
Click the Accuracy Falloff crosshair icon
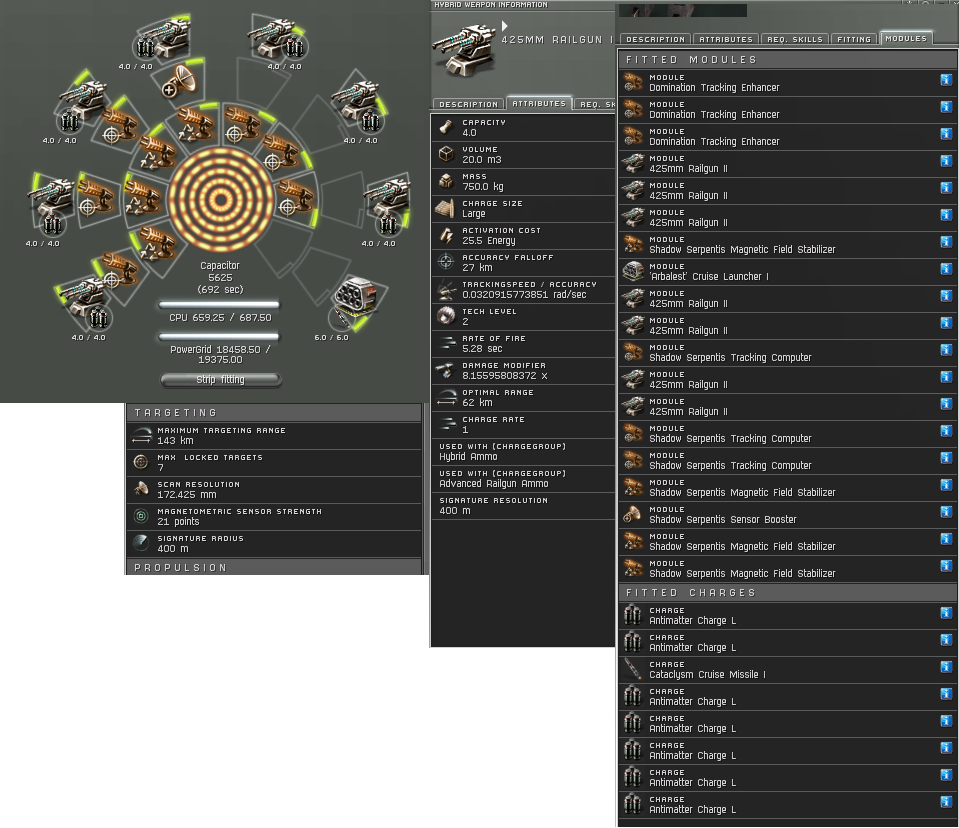click(446, 262)
